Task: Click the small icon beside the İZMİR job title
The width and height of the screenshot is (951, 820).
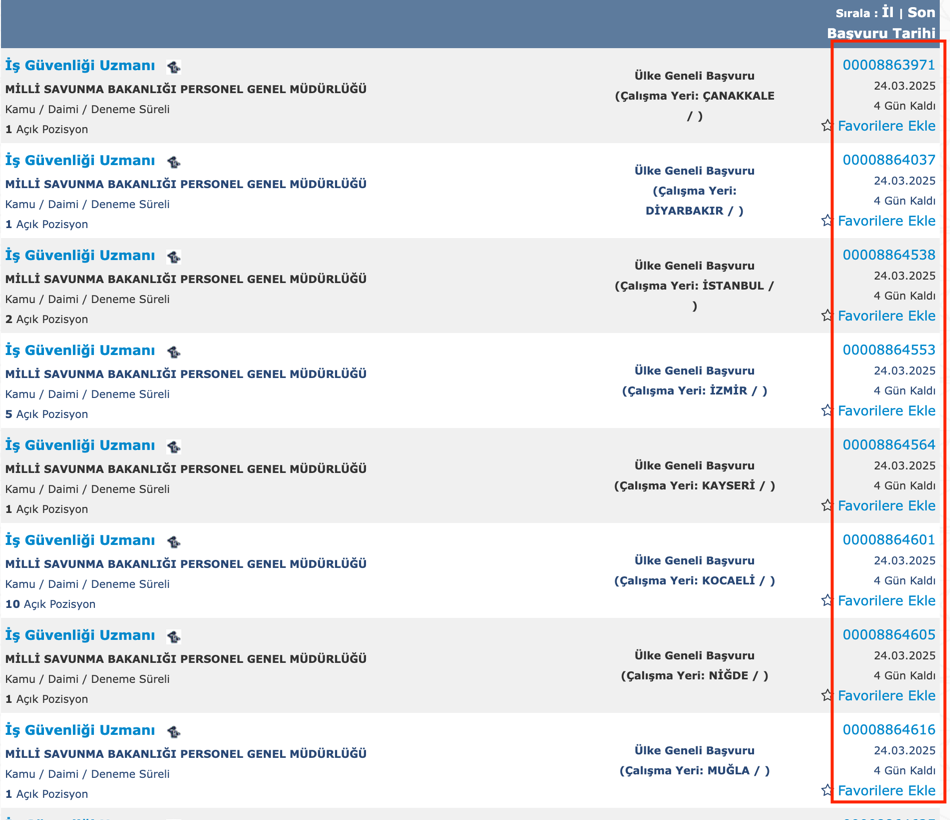Action: [x=174, y=352]
